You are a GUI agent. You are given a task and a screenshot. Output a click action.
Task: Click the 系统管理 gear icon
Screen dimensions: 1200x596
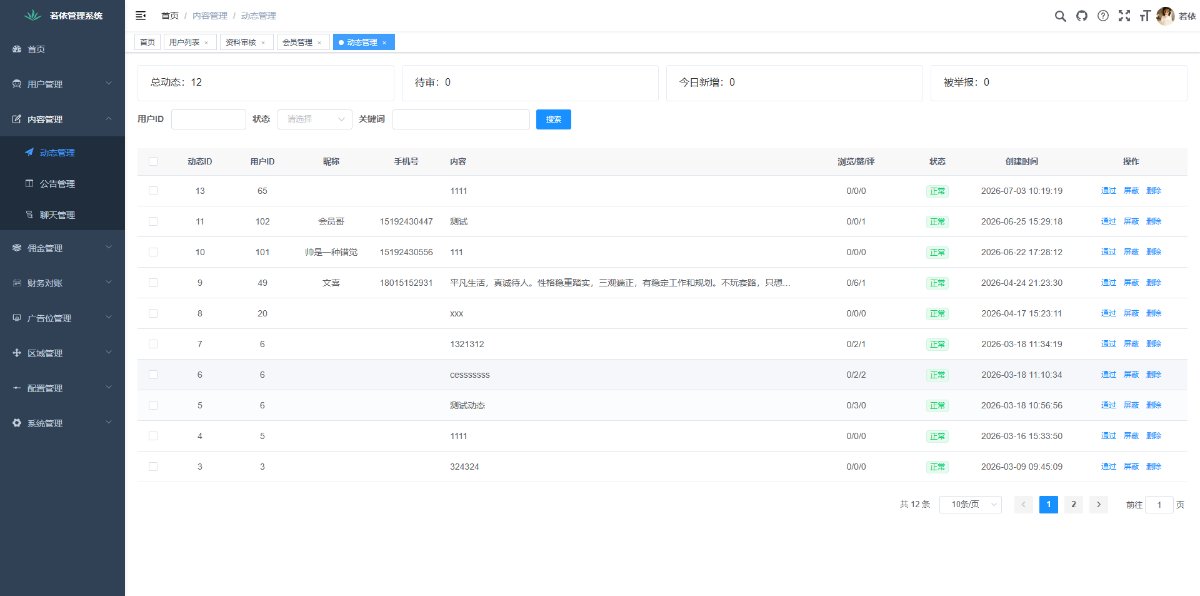tap(16, 423)
